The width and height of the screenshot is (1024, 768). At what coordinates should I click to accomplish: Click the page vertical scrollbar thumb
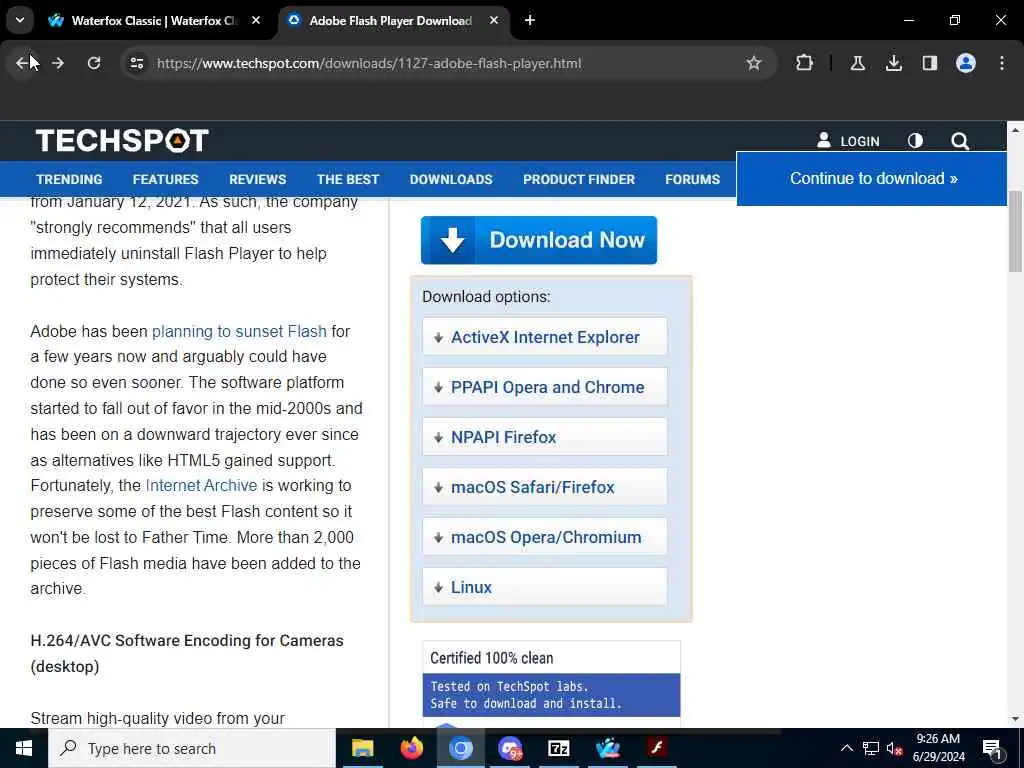tap(1015, 232)
